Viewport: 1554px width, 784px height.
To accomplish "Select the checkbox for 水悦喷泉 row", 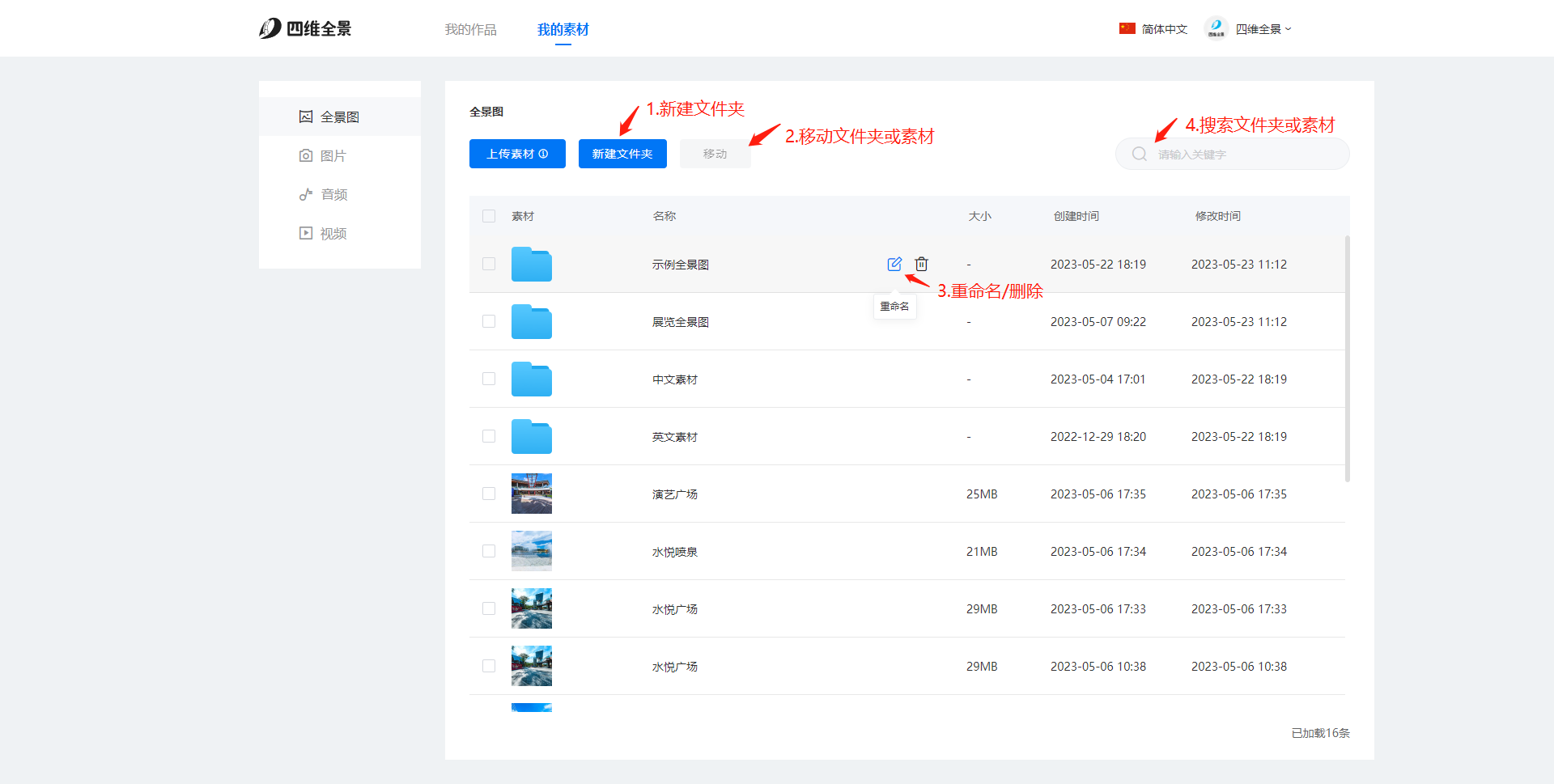I will (x=489, y=551).
